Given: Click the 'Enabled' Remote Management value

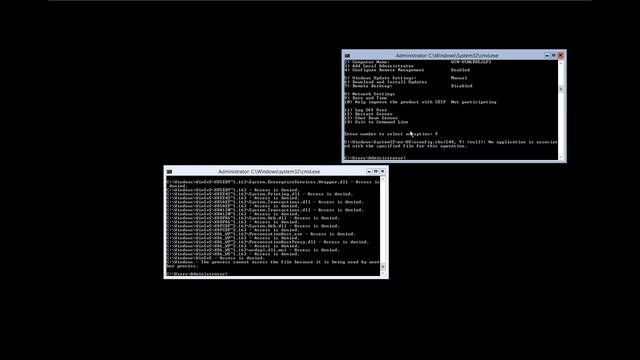Looking at the screenshot, I should (x=460, y=70).
